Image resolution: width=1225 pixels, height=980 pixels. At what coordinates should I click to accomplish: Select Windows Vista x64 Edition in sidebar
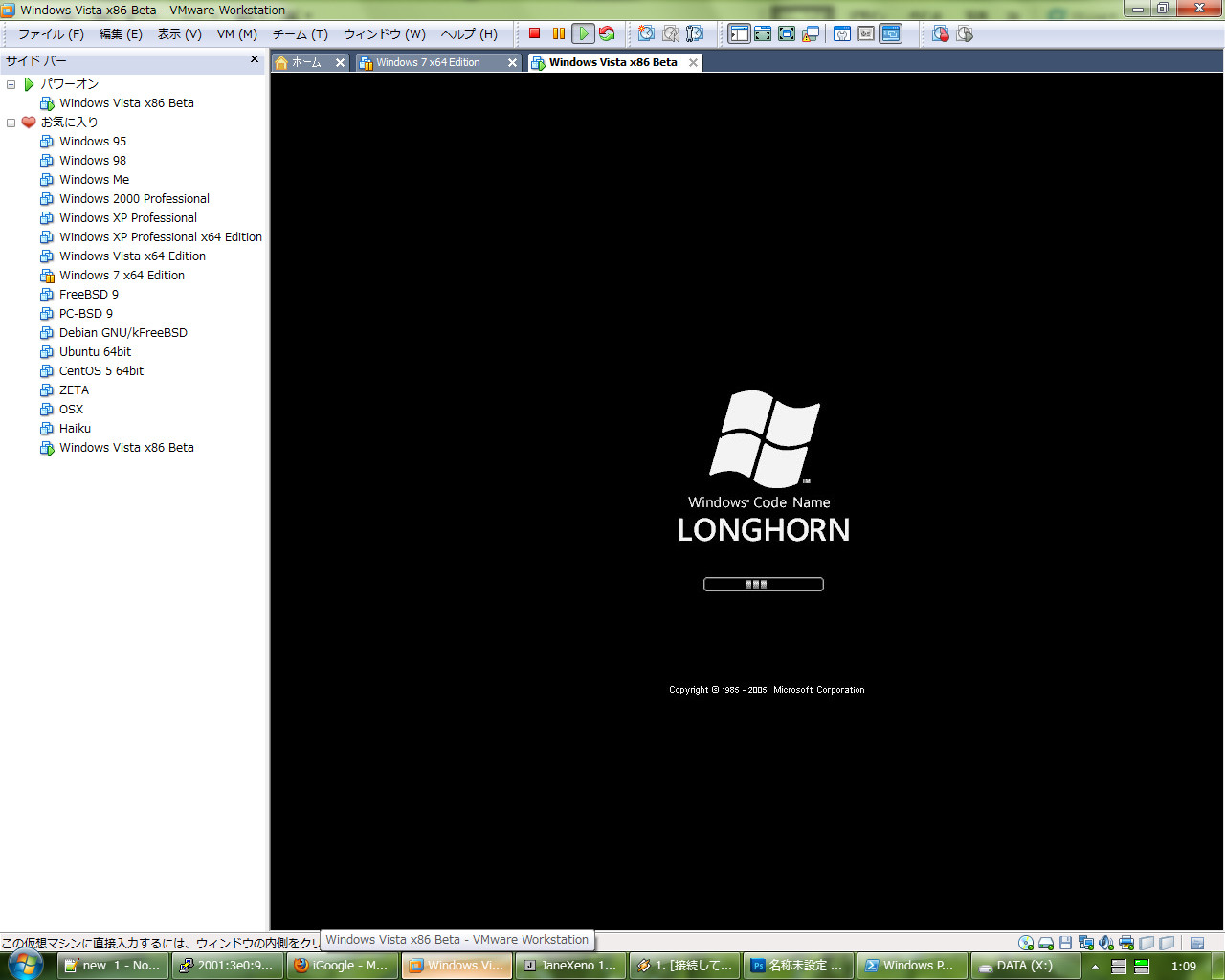(132, 256)
